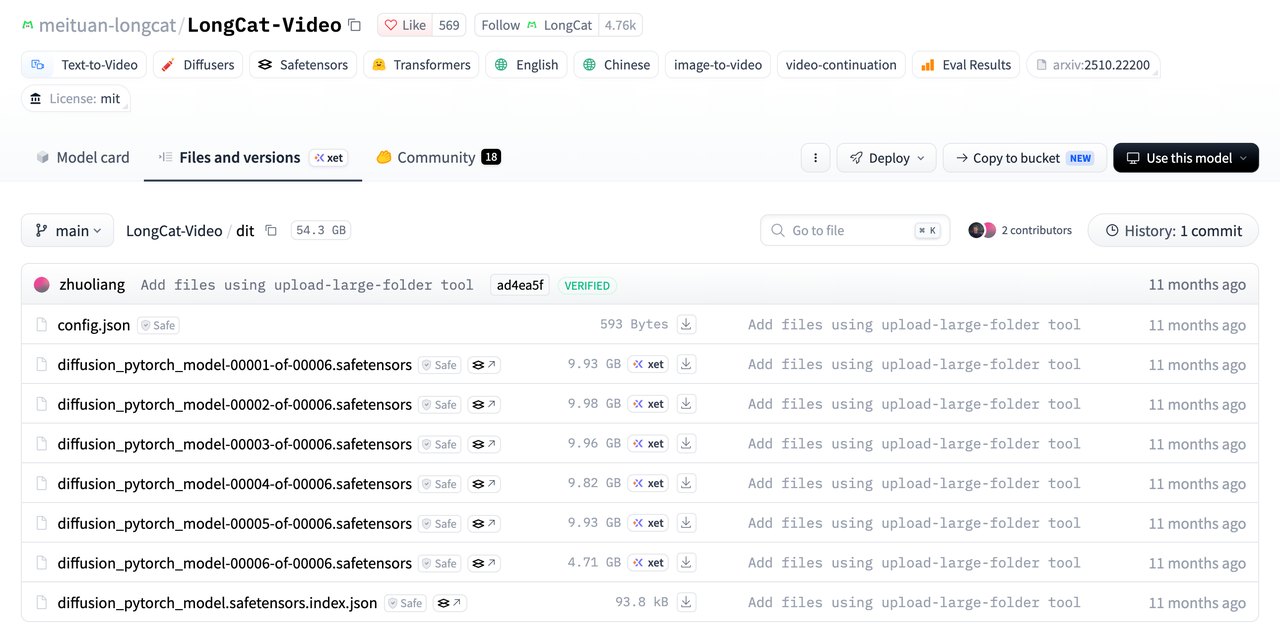
Task: Download diffusion_pytorch_model-00003-of-00006.safetensors
Action: pos(686,443)
